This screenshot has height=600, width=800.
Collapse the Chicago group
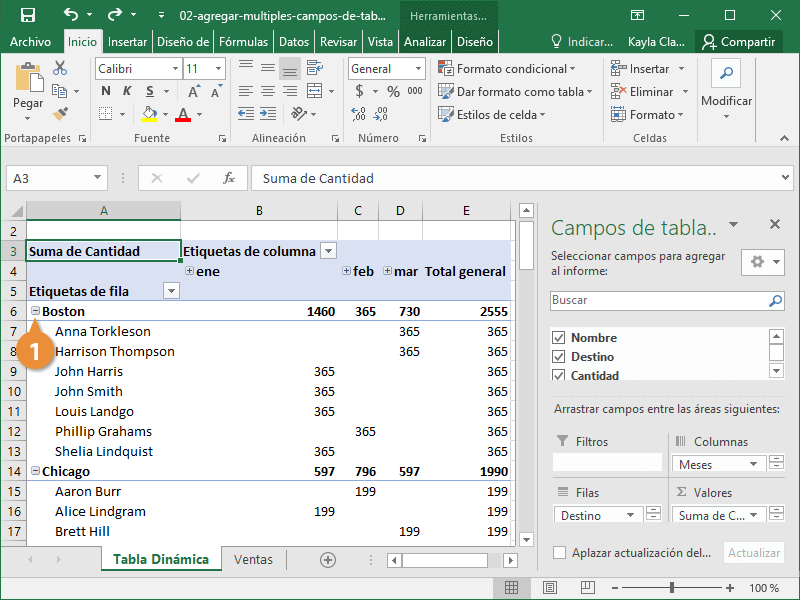(35, 470)
